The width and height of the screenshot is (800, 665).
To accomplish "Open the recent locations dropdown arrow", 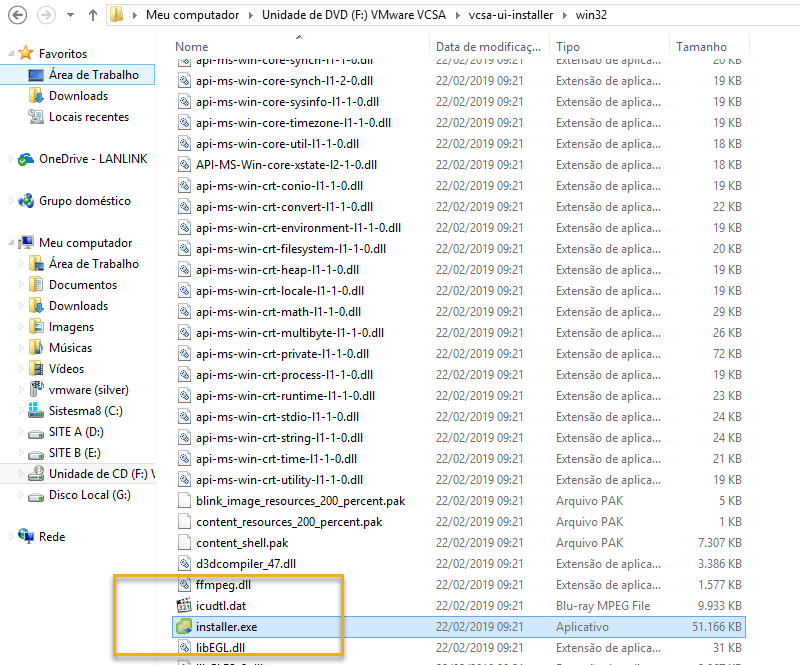I will pos(71,16).
